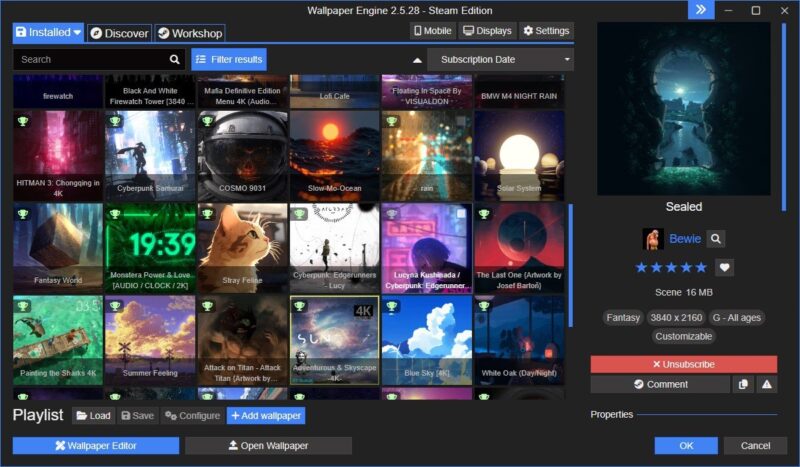Screen dimensions: 800x467
Task: Load a saved playlist
Action: [93, 416]
